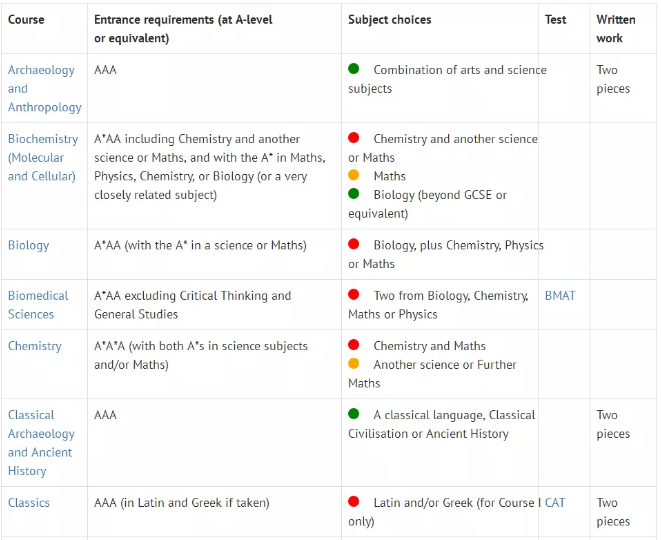This screenshot has height=540, width=661.
Task: Open the Chemistry course link
Action: tap(35, 346)
